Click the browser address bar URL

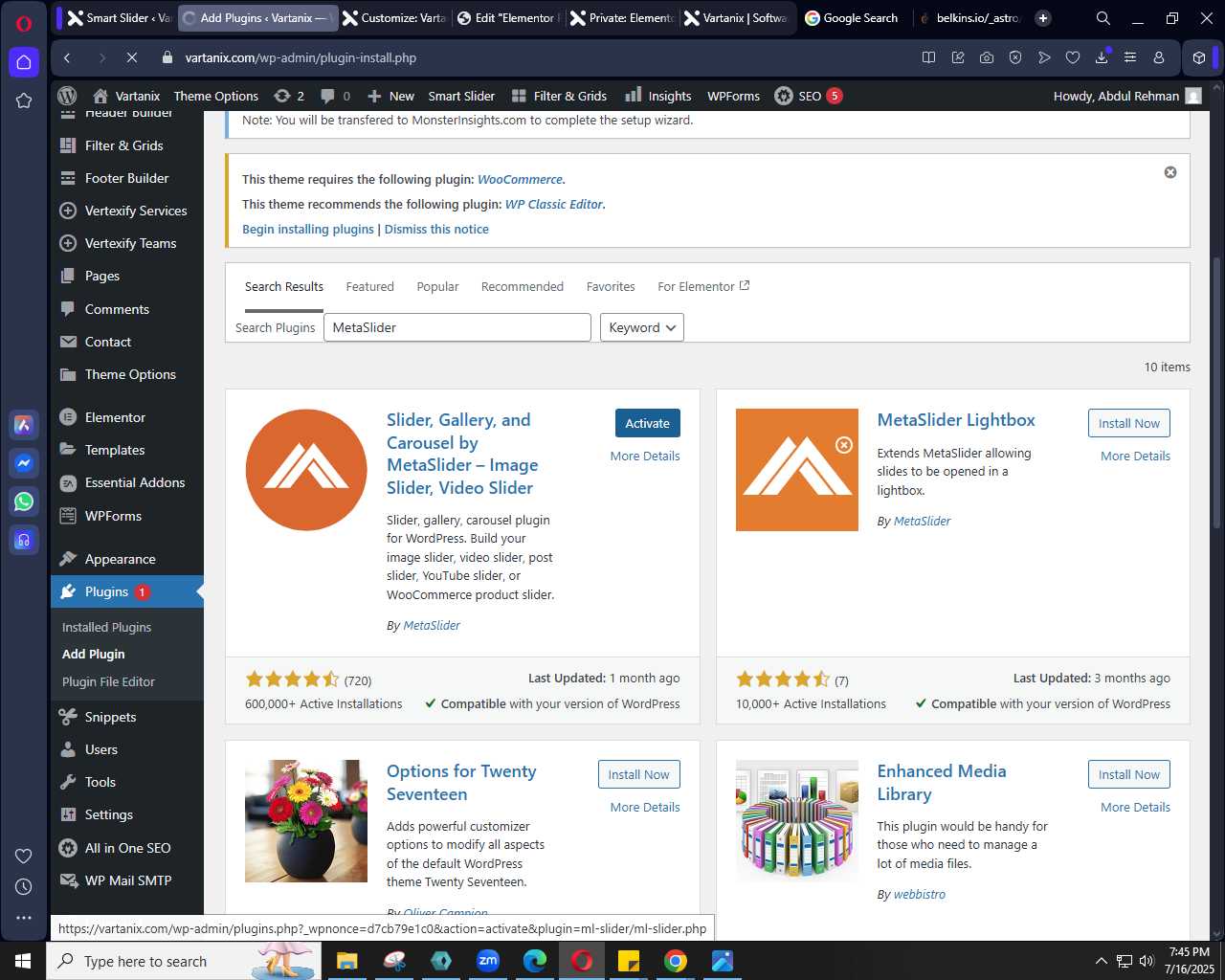(x=301, y=57)
